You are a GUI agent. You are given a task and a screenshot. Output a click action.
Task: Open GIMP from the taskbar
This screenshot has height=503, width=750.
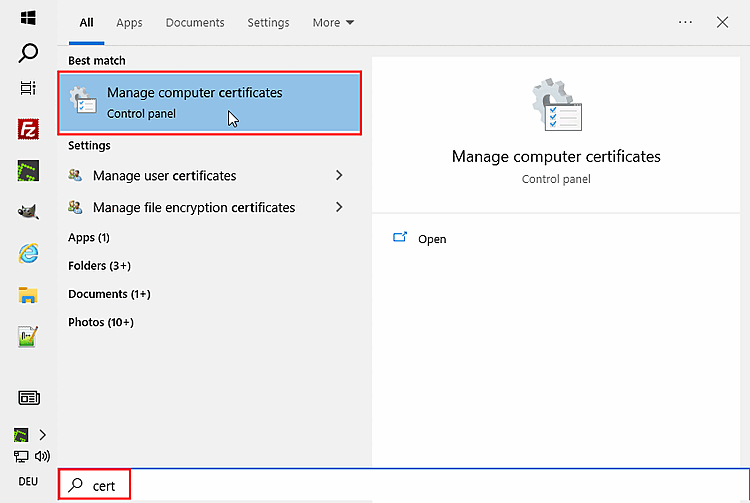tap(28, 211)
